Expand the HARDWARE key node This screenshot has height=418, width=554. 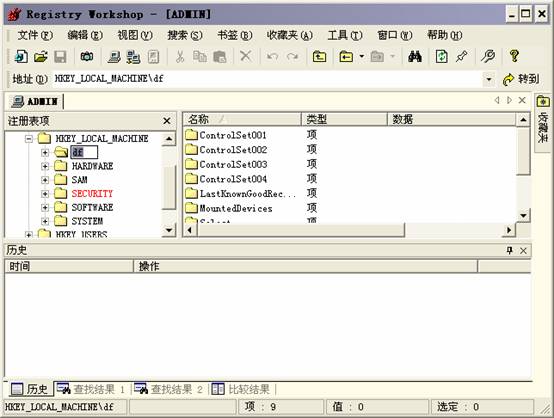coord(45,166)
